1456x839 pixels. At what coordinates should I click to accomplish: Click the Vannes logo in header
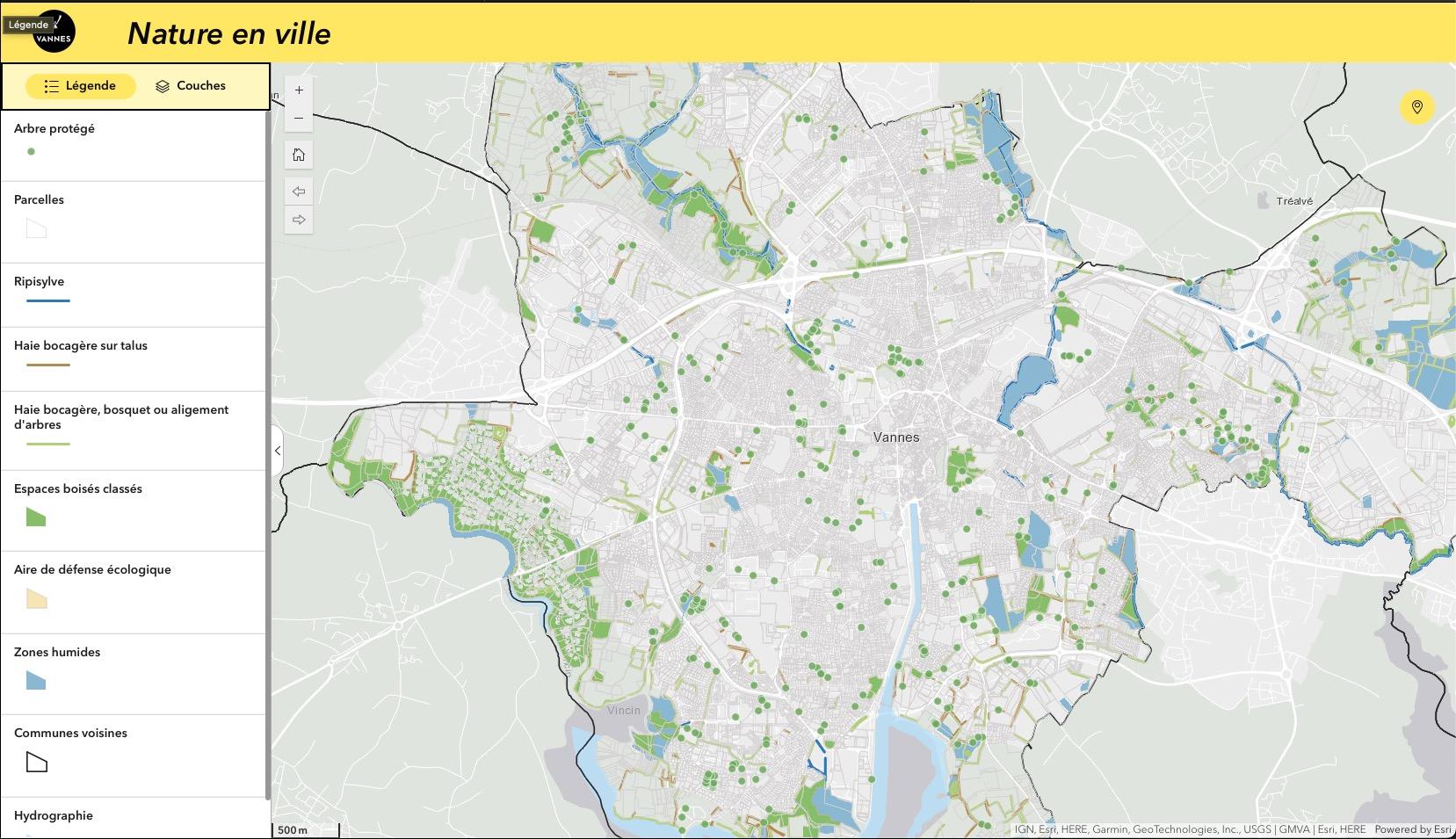click(54, 33)
